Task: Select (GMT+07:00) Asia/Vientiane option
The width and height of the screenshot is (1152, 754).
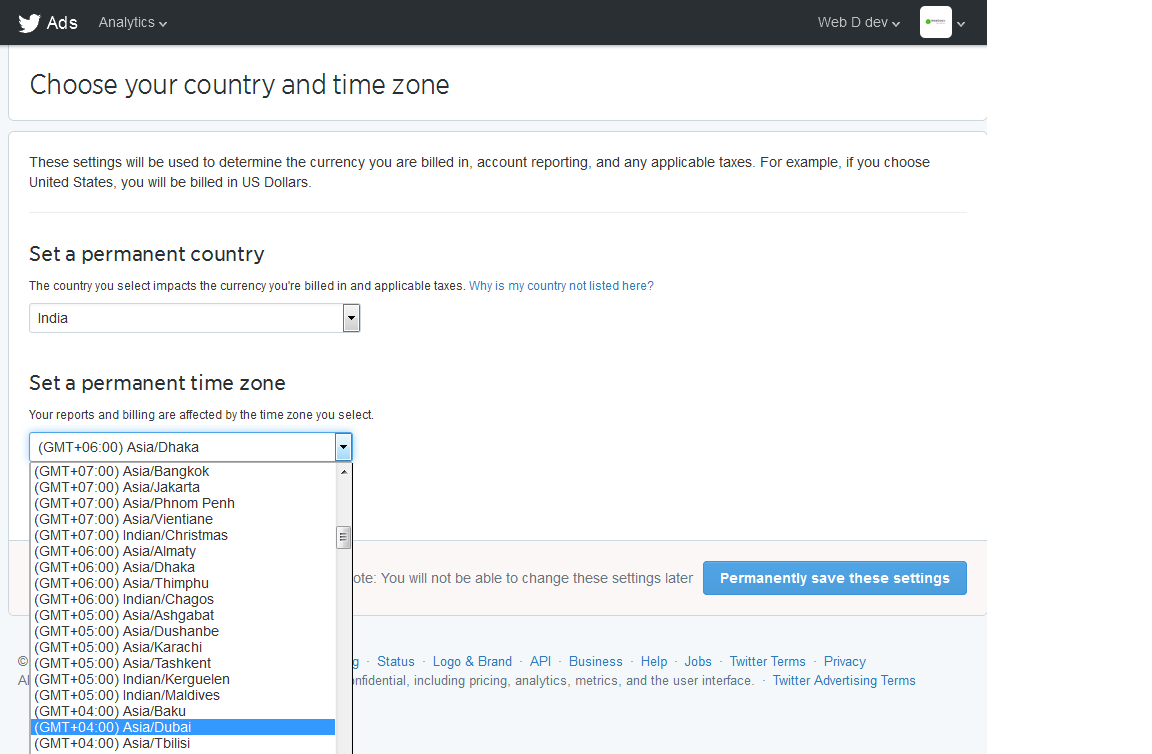Action: point(183,520)
